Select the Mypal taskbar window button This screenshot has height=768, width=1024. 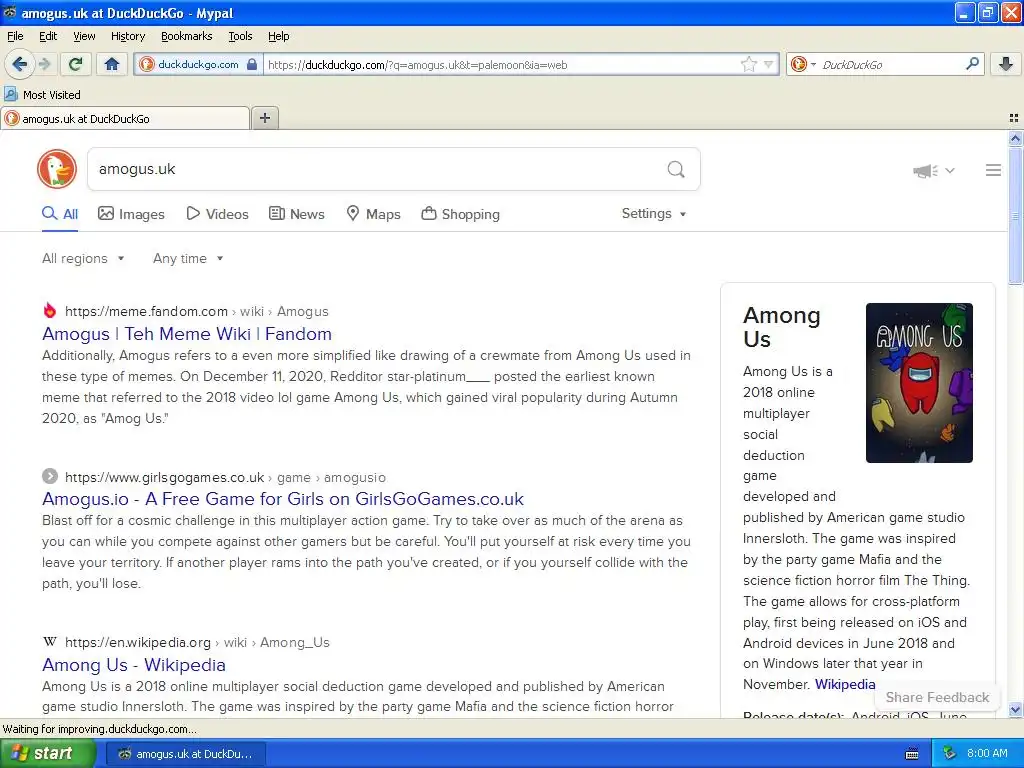185,754
